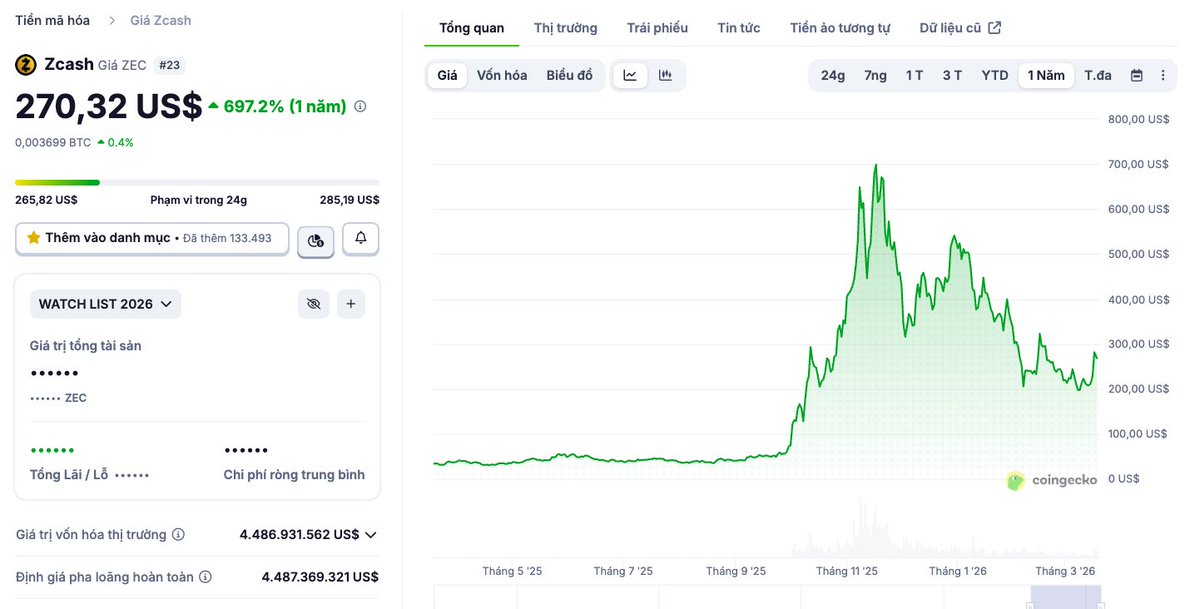The width and height of the screenshot is (1200, 609).
Task: Click the star icon in Thêm vào danh mục
Action: pyautogui.click(x=34, y=238)
